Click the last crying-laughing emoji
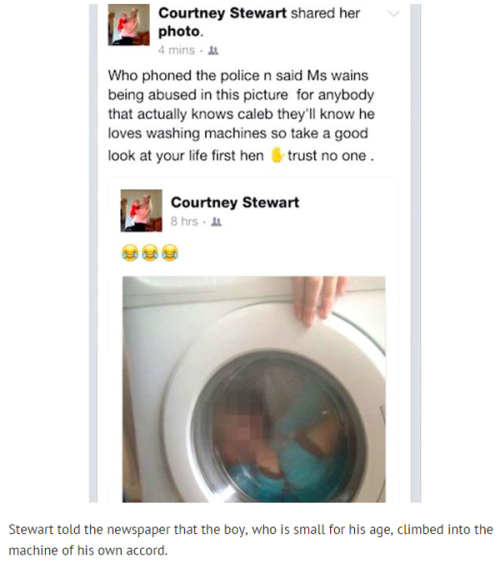Screen dimensions: 500x563 click(x=169, y=252)
